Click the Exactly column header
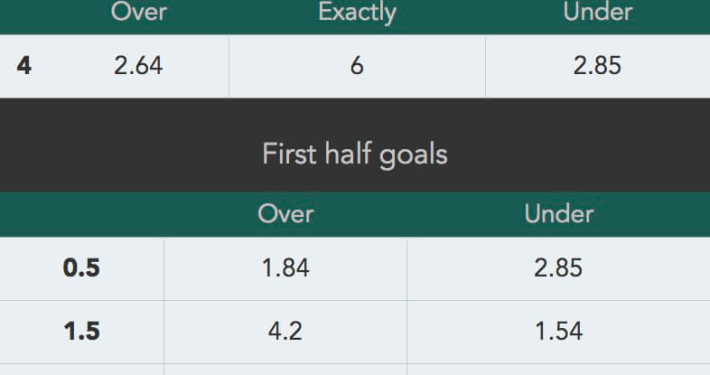Screen dimensions: 710x375 [357, 12]
